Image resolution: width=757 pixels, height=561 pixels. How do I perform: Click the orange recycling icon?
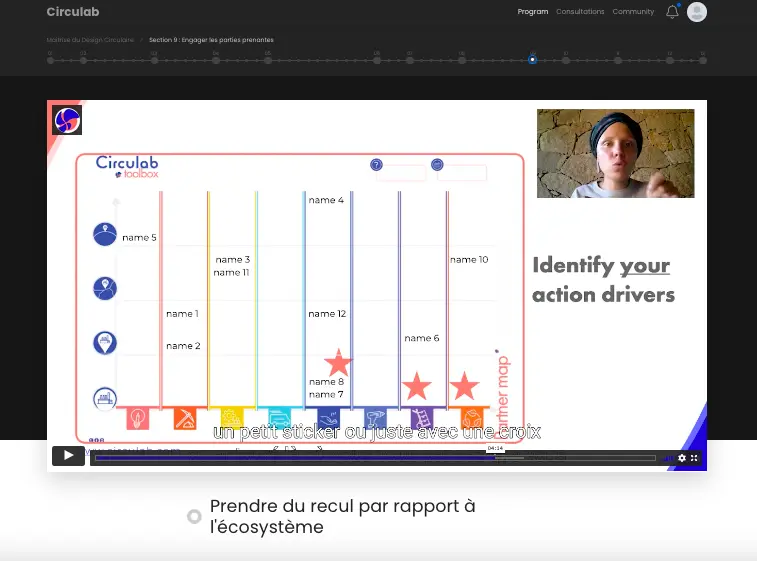tap(472, 418)
